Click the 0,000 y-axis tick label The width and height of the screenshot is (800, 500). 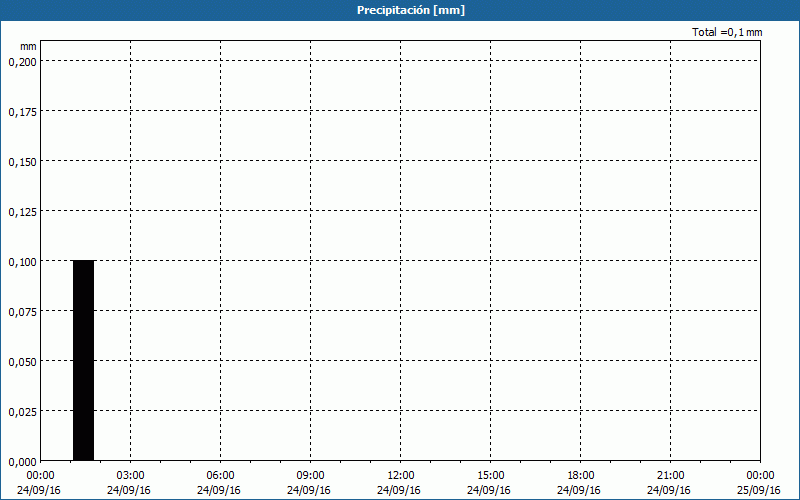click(22, 461)
